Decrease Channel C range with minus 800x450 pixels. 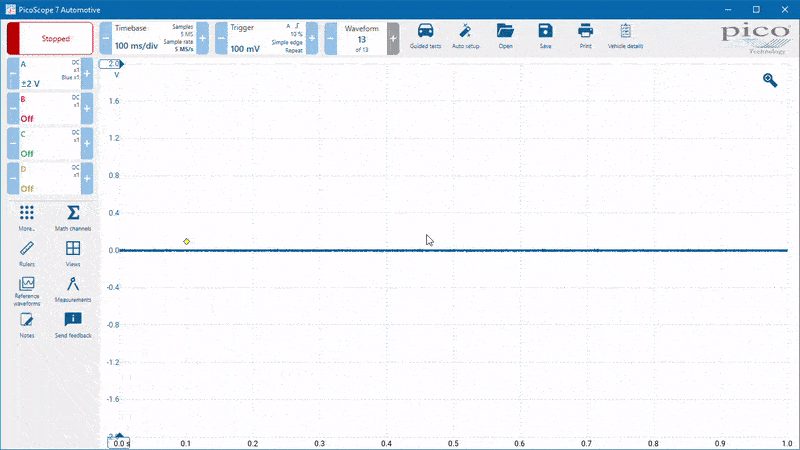[x=13, y=143]
